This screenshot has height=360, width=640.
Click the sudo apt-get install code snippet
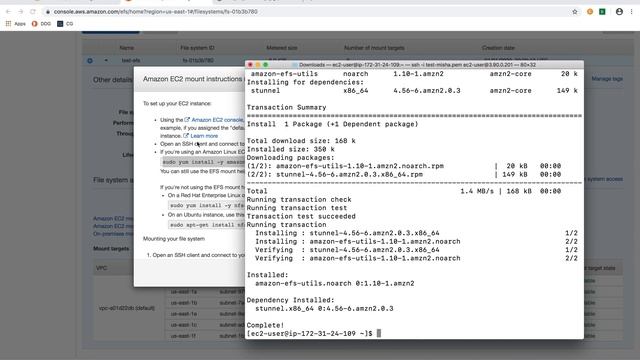207,225
